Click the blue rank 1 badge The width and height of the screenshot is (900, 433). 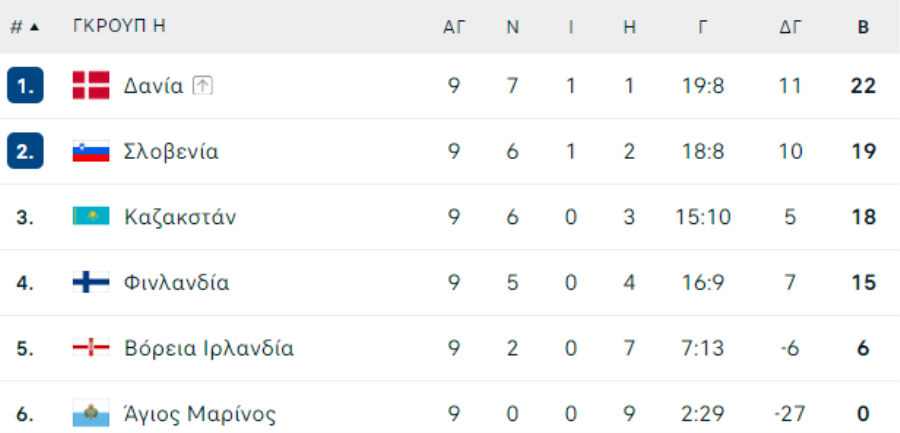coord(25,86)
